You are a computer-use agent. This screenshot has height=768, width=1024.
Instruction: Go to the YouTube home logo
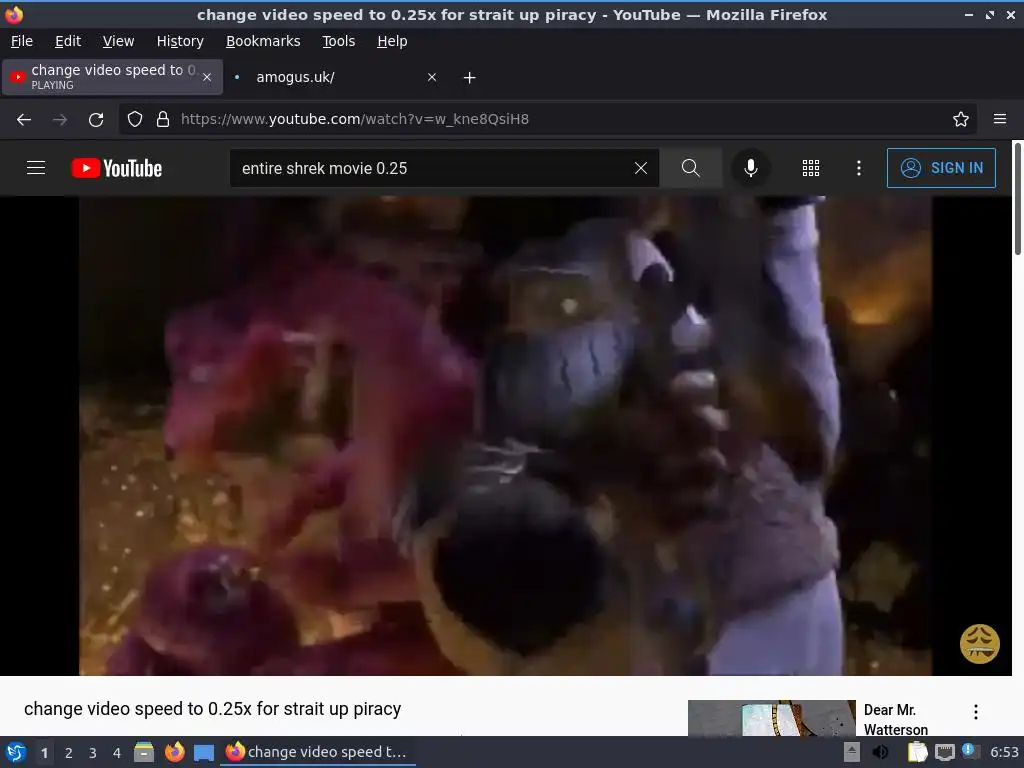pyautogui.click(x=117, y=168)
